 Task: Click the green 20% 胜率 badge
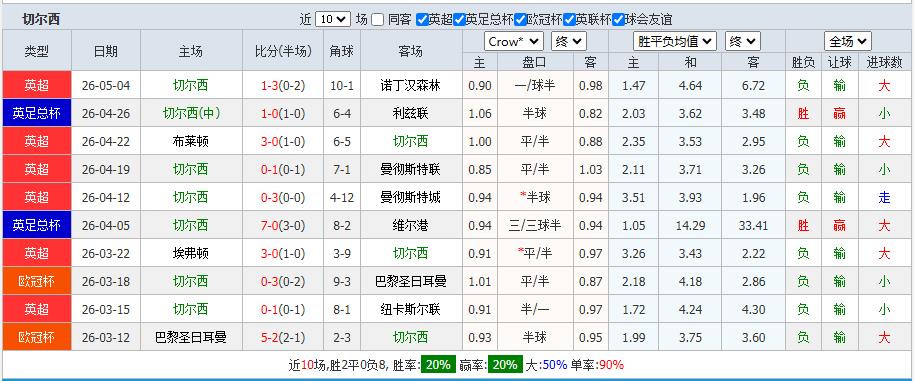coord(438,365)
